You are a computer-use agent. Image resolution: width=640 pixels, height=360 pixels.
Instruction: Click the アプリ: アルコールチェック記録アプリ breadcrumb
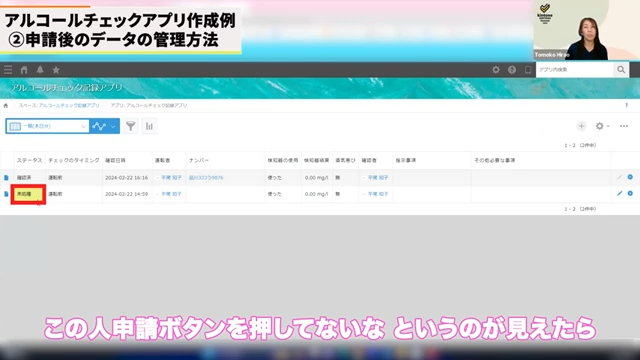(149, 105)
